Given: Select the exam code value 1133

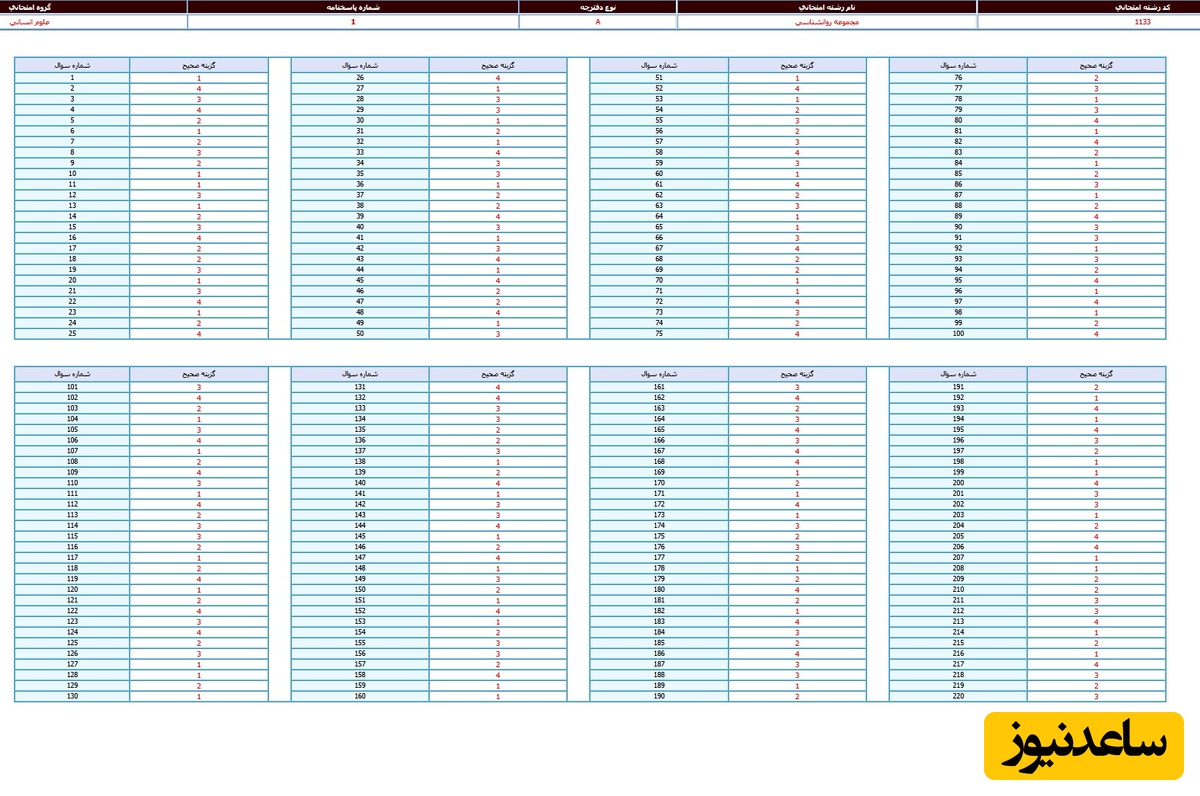Looking at the screenshot, I should click(x=1088, y=21).
